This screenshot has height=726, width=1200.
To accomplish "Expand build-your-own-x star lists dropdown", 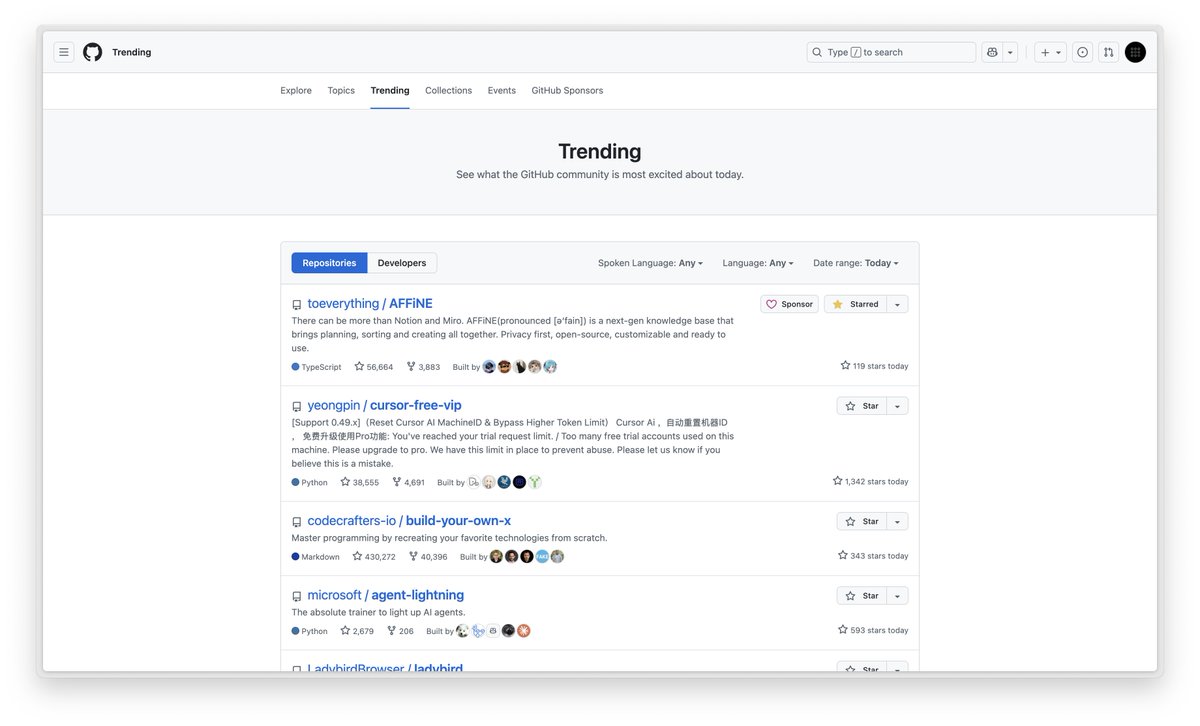I will (897, 521).
